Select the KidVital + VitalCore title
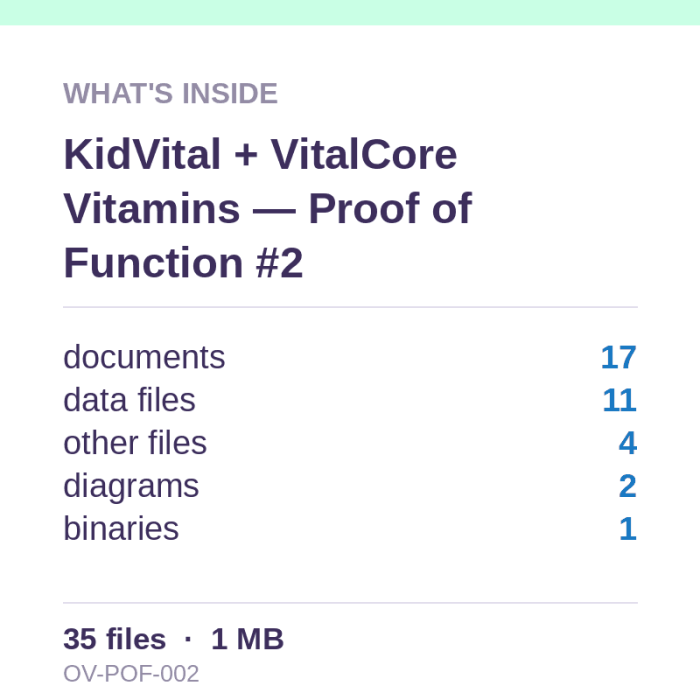Image resolution: width=700 pixels, height=700 pixels. 267,208
